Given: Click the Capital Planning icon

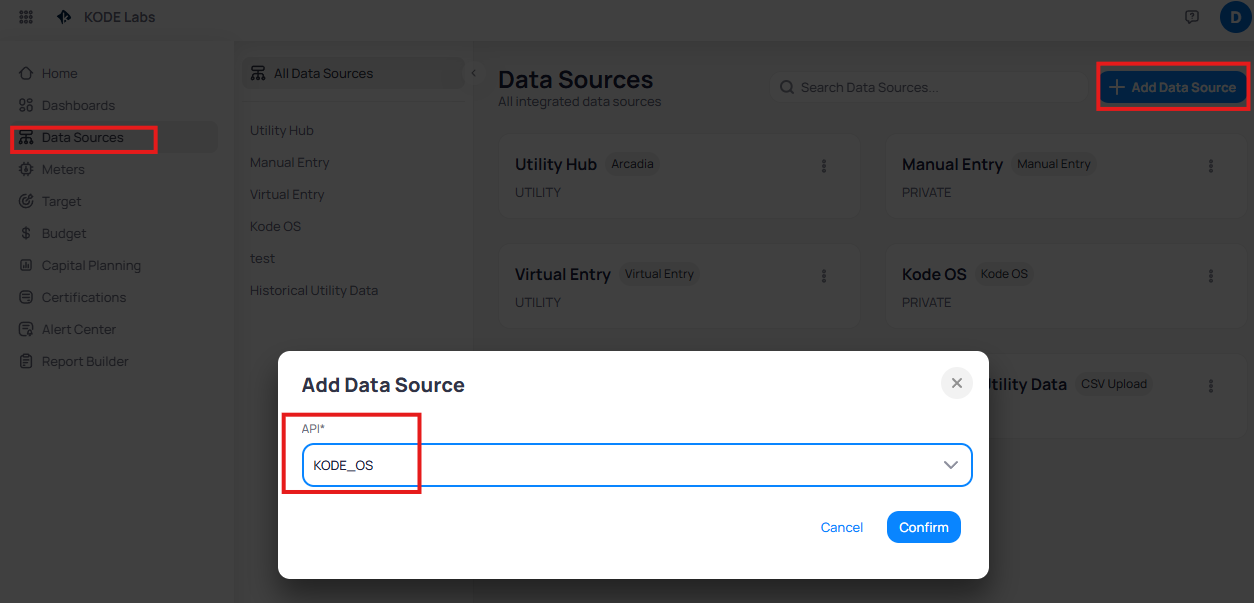Looking at the screenshot, I should coord(26,265).
